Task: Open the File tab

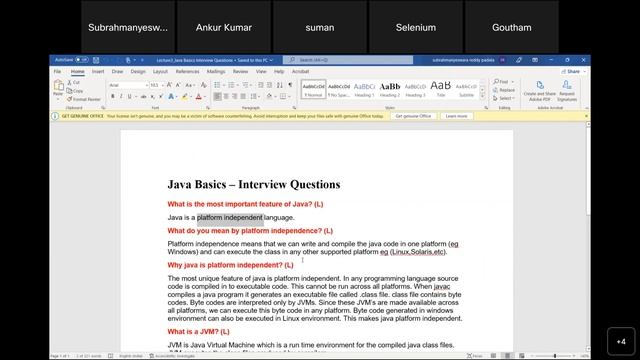Action: [58, 71]
